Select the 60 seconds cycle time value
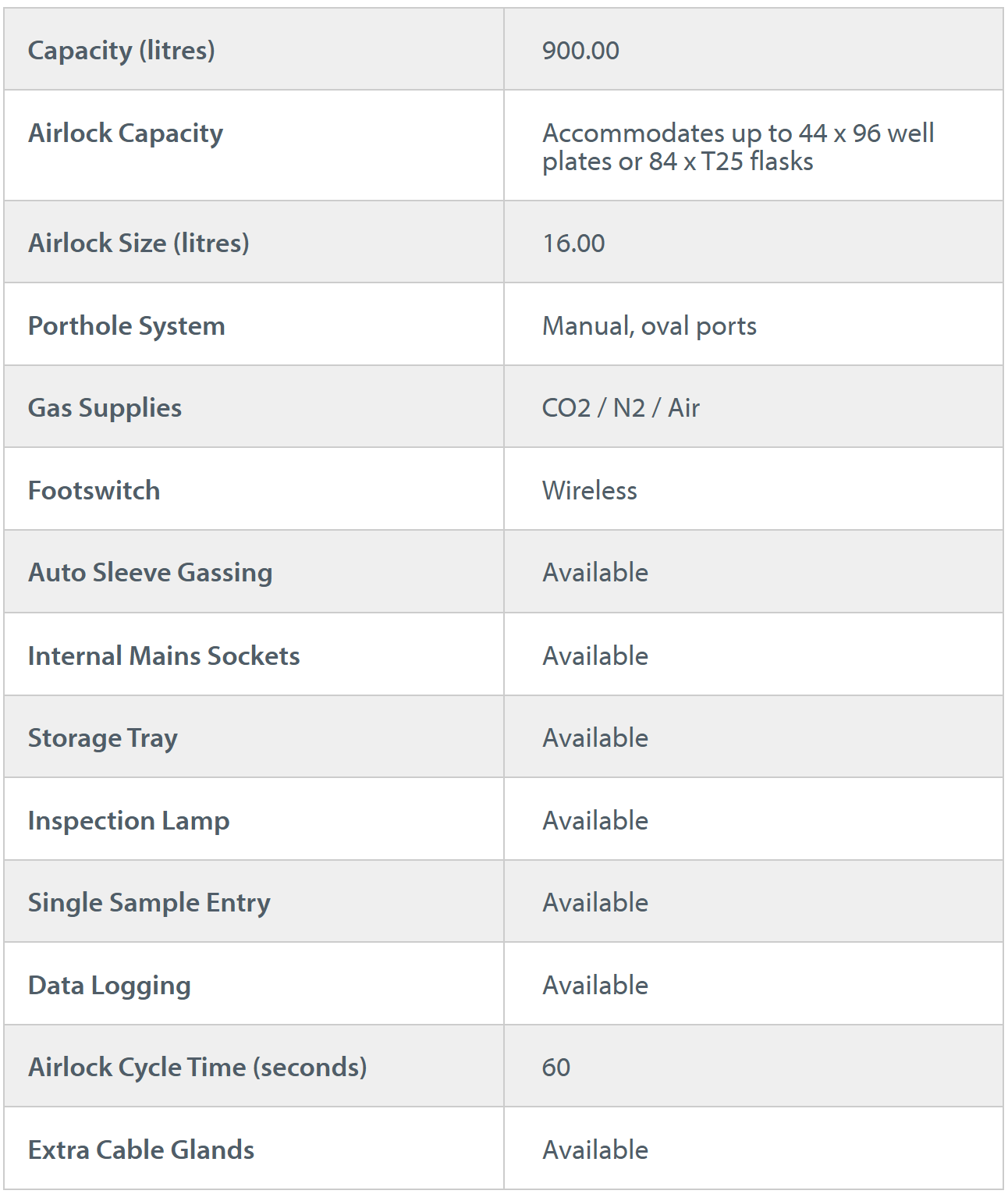This screenshot has width=1008, height=1194. (x=555, y=1068)
